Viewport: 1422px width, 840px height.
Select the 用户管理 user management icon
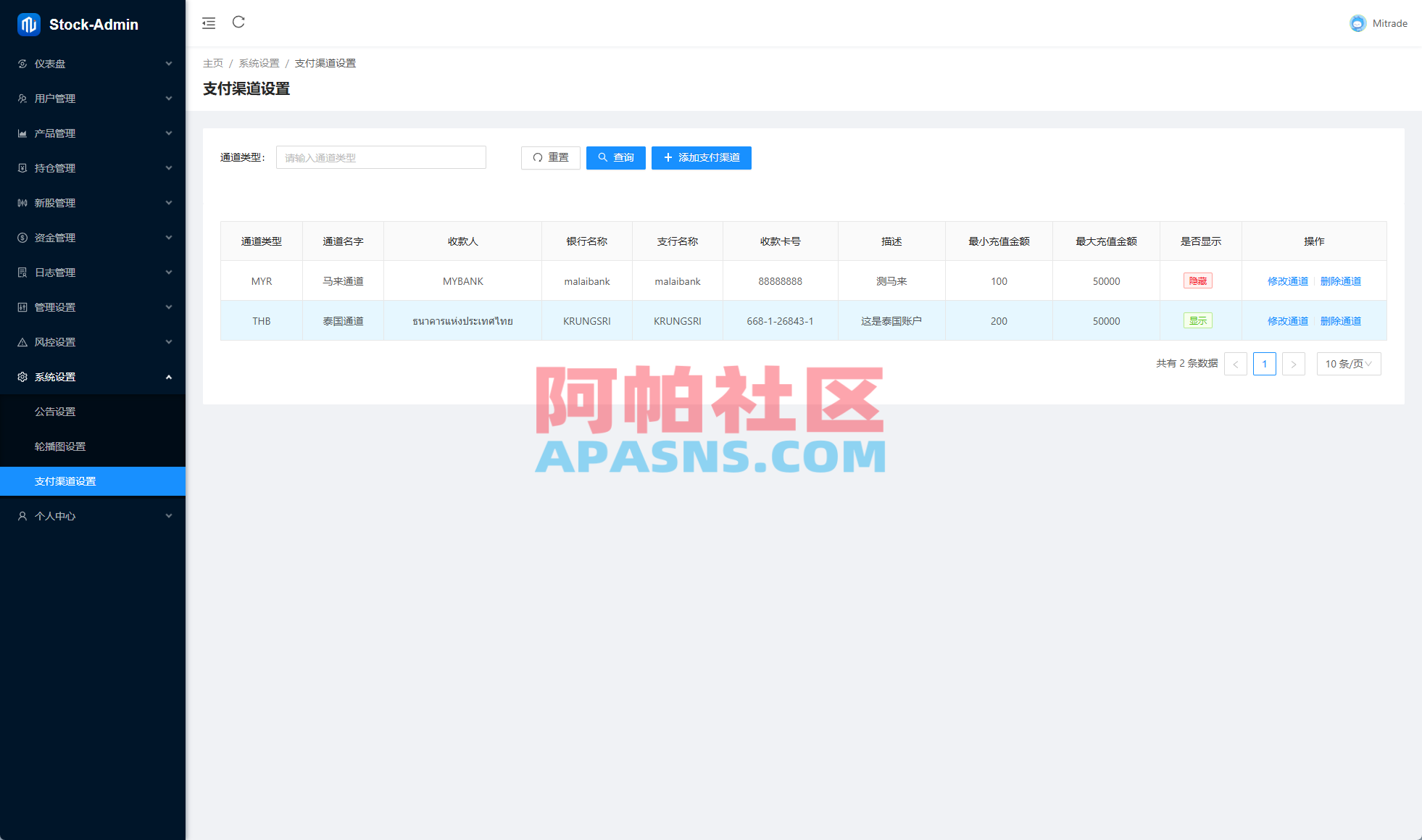[x=22, y=99]
